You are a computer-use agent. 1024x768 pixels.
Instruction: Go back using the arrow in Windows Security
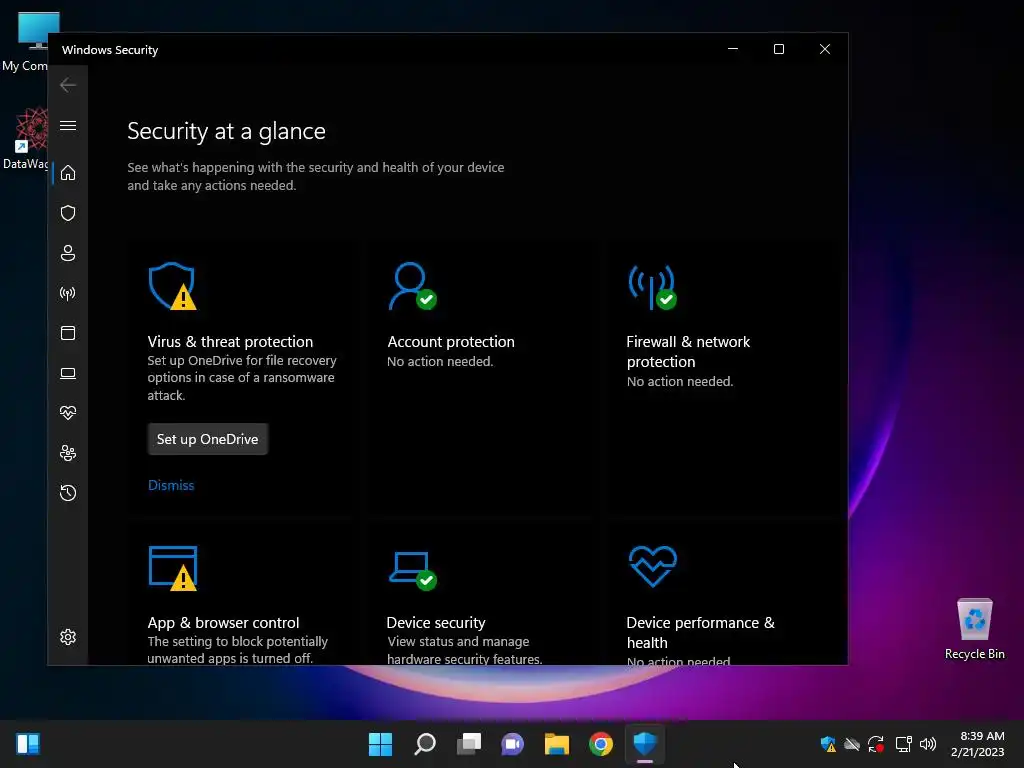68,85
